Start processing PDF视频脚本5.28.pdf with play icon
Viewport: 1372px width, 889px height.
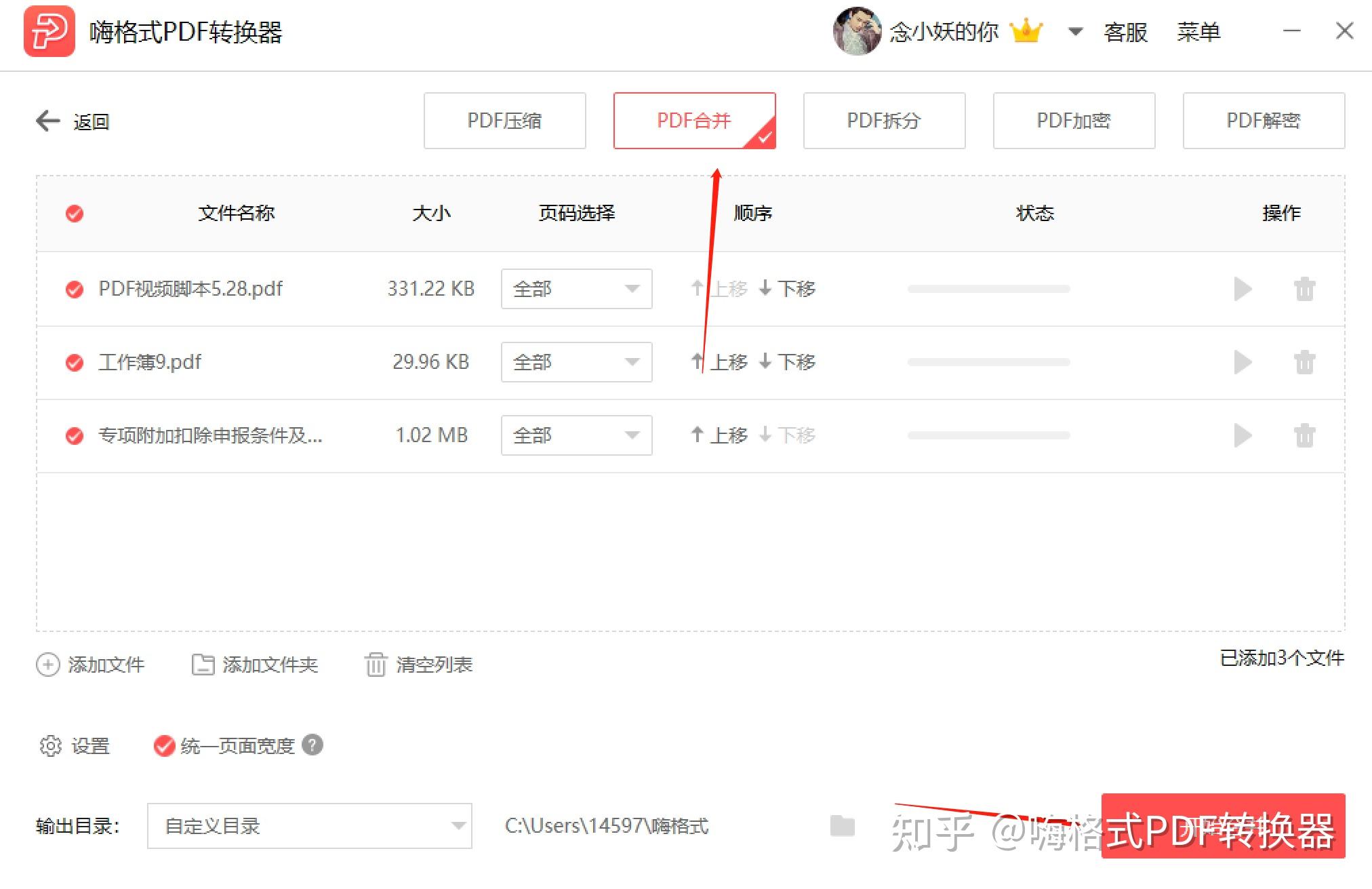tap(1243, 289)
